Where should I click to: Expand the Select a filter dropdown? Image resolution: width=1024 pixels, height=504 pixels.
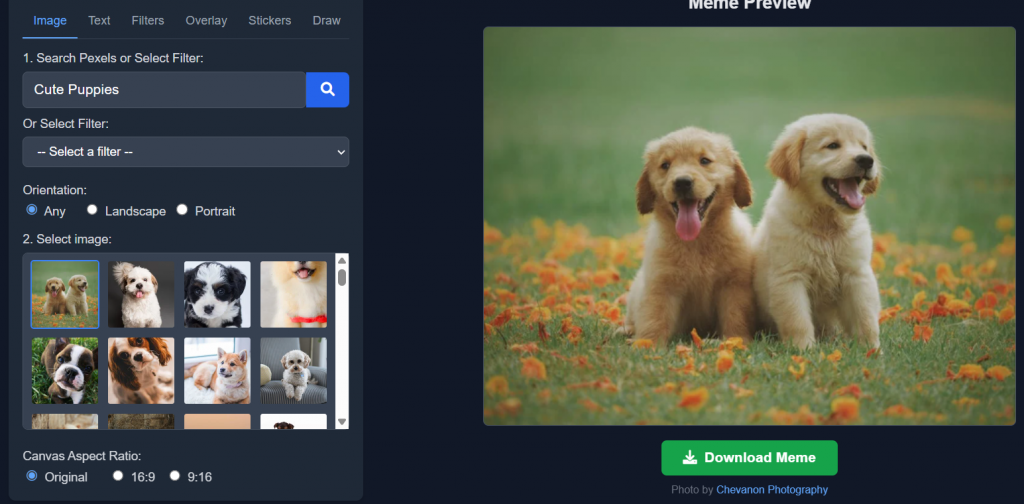(186, 151)
